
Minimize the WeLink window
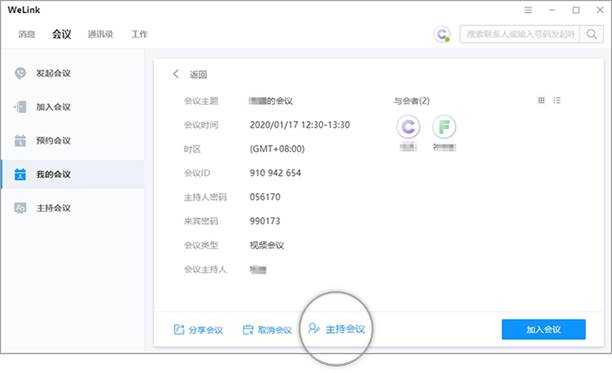coord(552,10)
